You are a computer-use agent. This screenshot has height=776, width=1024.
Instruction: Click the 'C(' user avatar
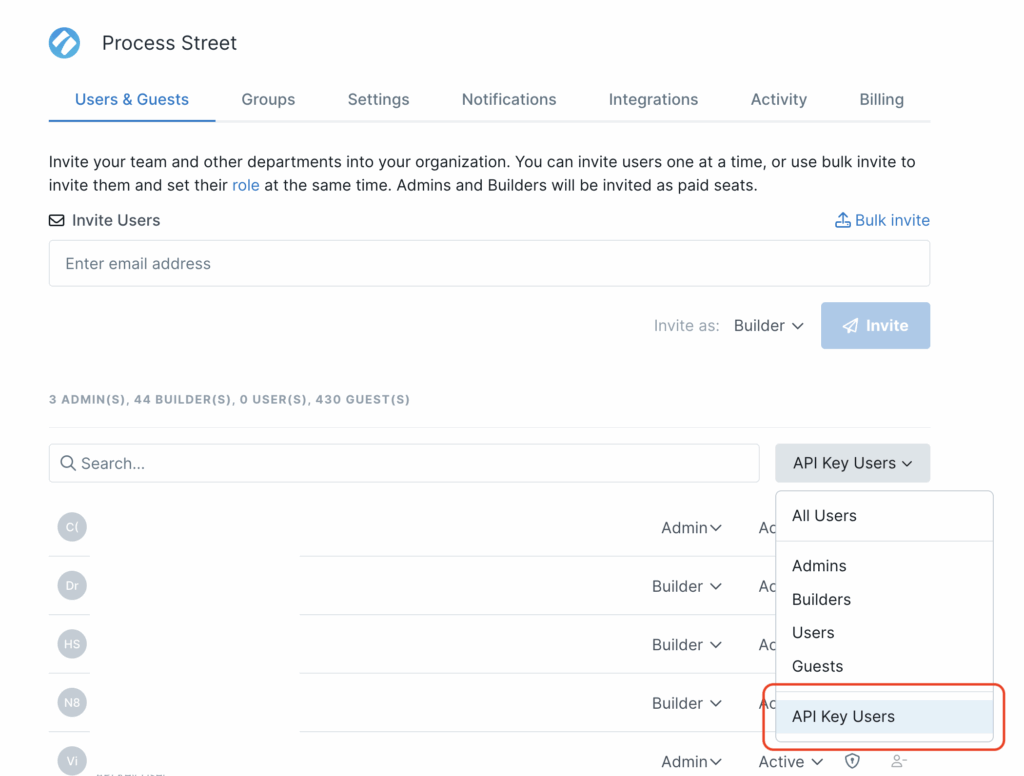coord(72,527)
